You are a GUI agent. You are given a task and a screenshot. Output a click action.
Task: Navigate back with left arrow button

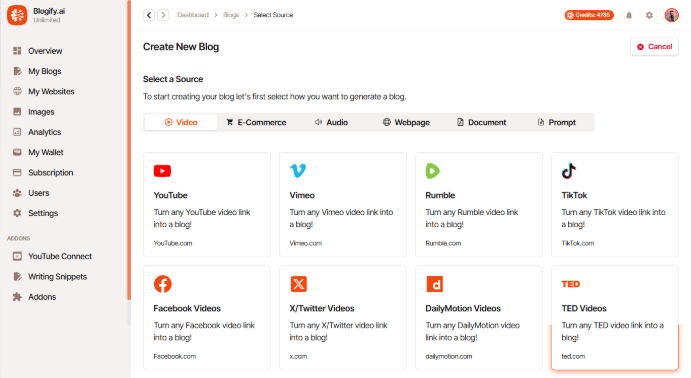coord(149,15)
